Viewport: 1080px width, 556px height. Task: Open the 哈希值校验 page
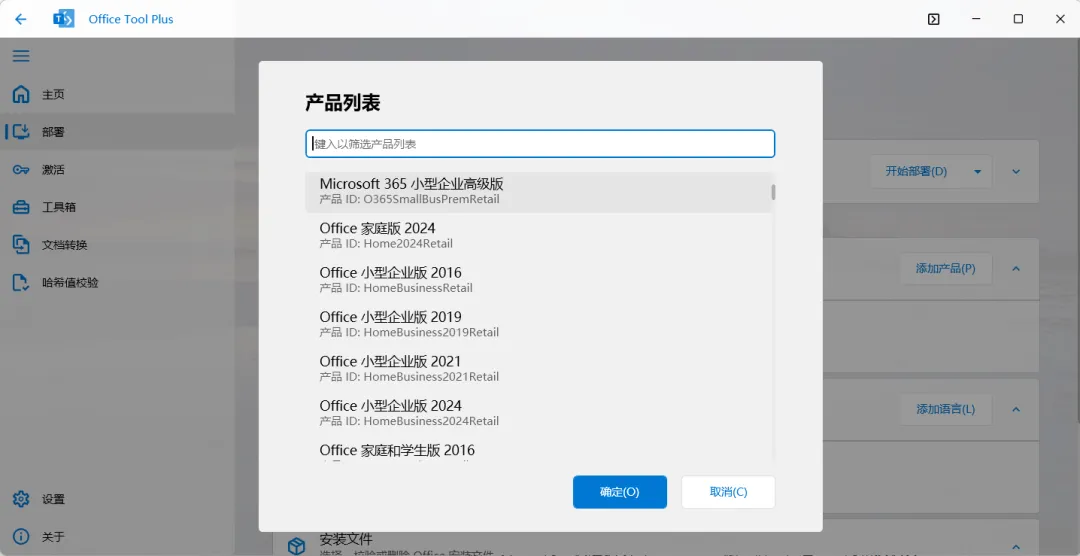point(117,282)
